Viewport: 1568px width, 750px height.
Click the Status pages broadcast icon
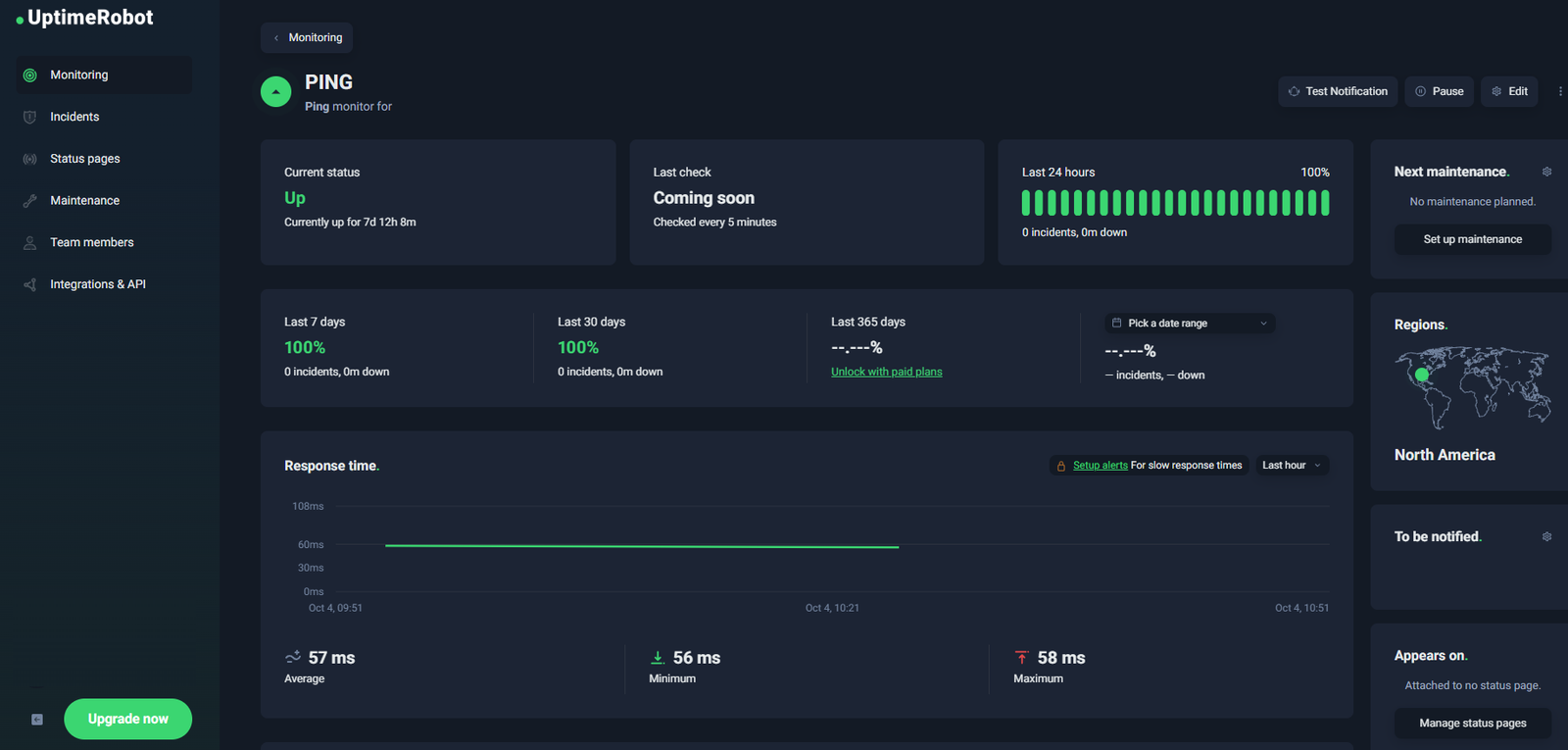(x=30, y=159)
